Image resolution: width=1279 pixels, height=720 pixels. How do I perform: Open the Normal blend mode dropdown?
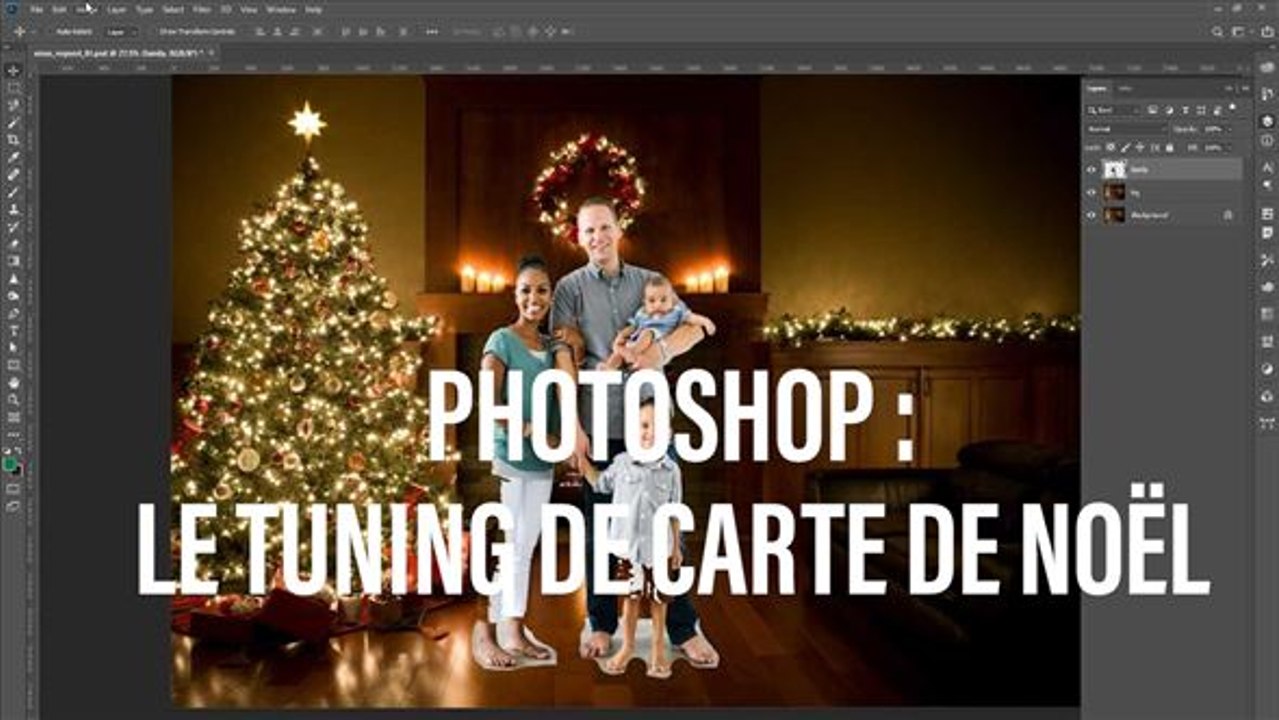click(1127, 129)
